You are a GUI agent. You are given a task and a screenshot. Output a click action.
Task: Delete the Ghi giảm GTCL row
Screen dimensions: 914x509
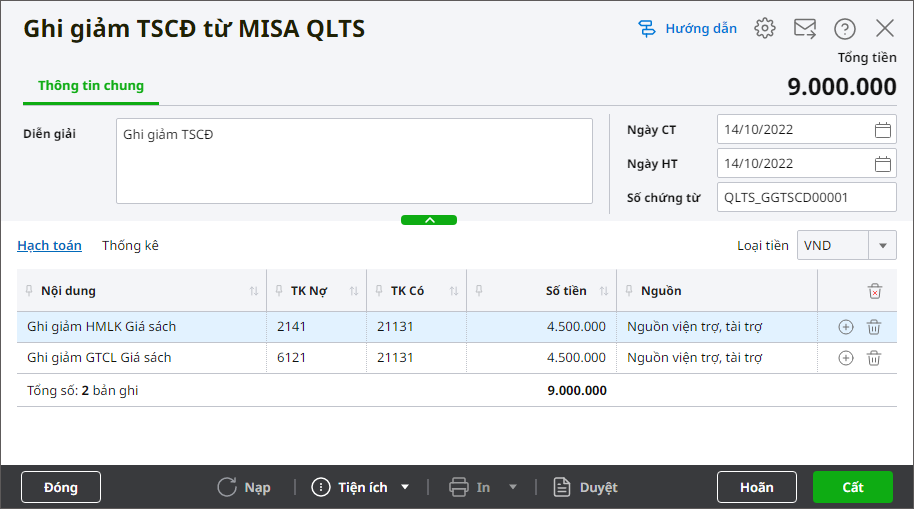pos(874,358)
